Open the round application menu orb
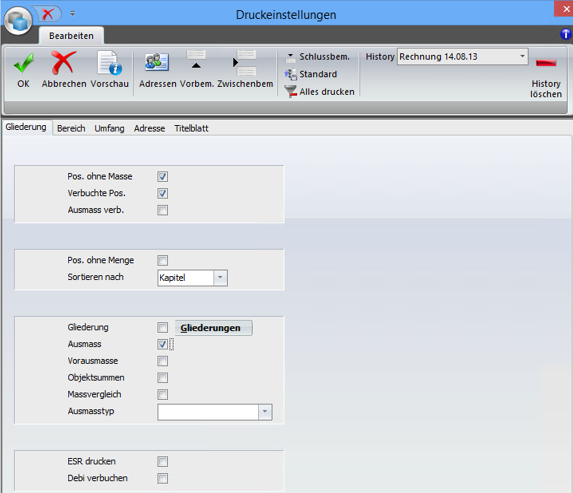Viewport: 573px width, 493px height. click(x=18, y=22)
